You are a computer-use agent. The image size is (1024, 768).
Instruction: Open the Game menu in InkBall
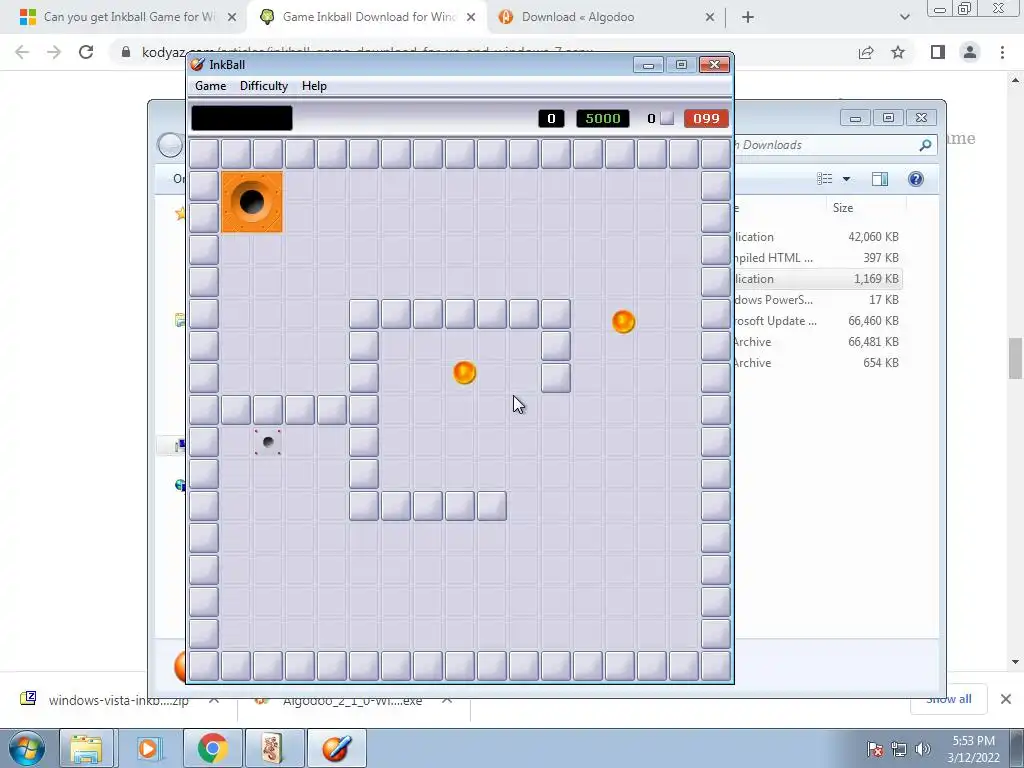click(210, 86)
